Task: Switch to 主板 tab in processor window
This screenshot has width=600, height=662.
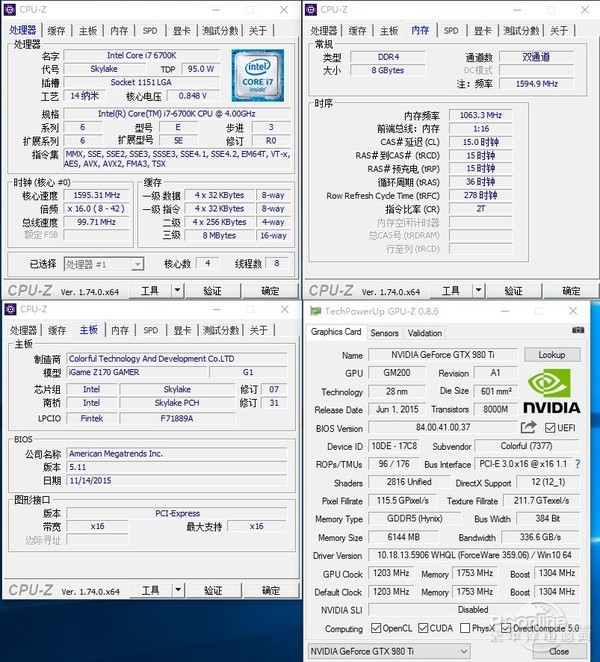Action: [x=88, y=30]
